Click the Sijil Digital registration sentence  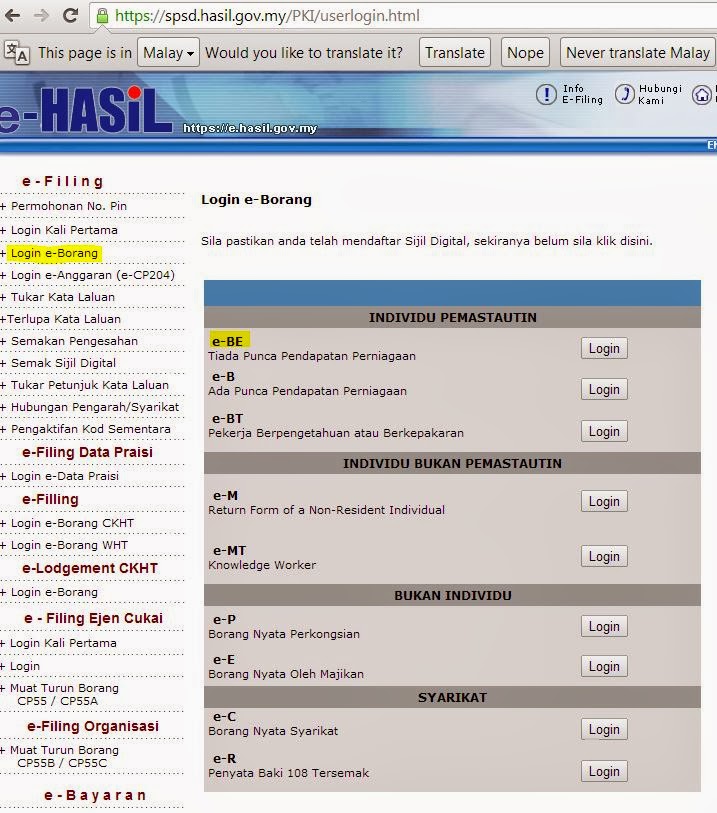click(x=427, y=241)
